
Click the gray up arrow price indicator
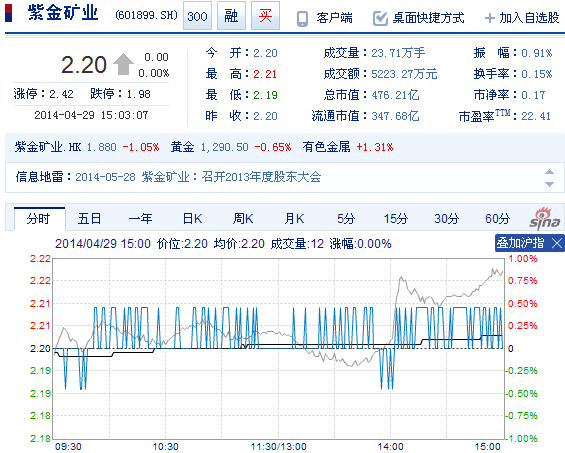click(123, 64)
